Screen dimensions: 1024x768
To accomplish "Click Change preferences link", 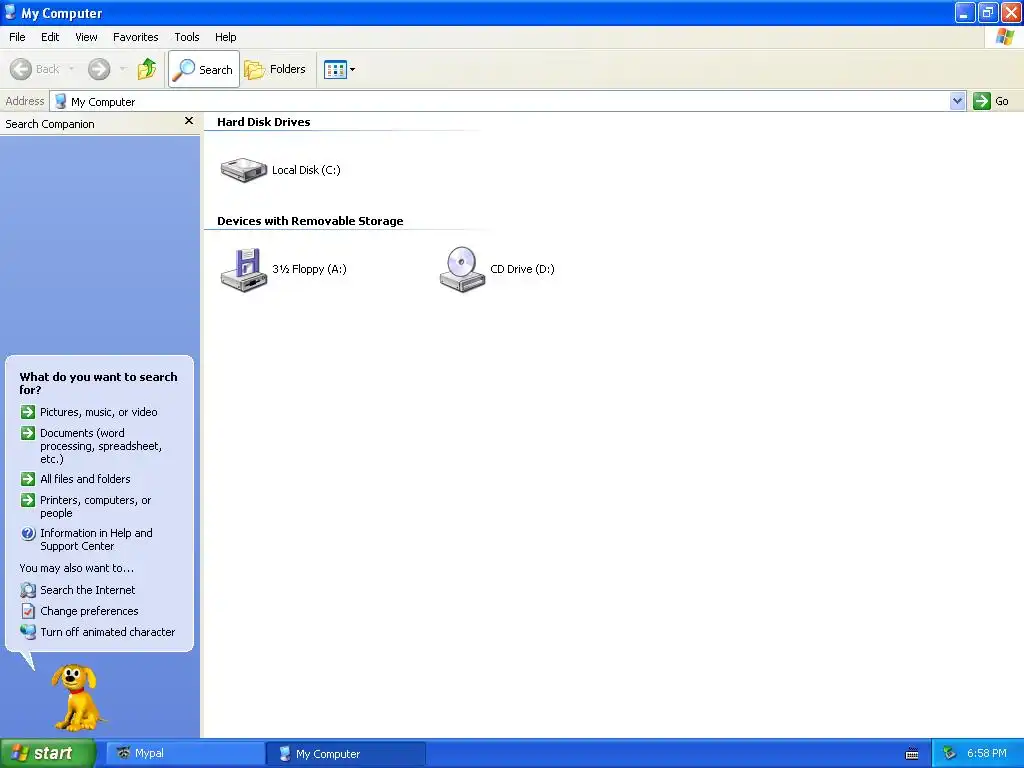I will (x=89, y=611).
